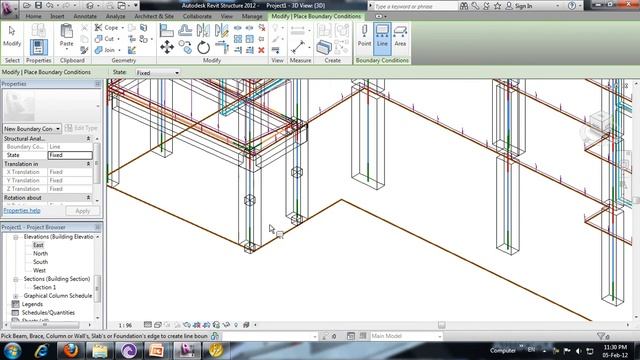Open the Analyze ribbon tab

116,16
